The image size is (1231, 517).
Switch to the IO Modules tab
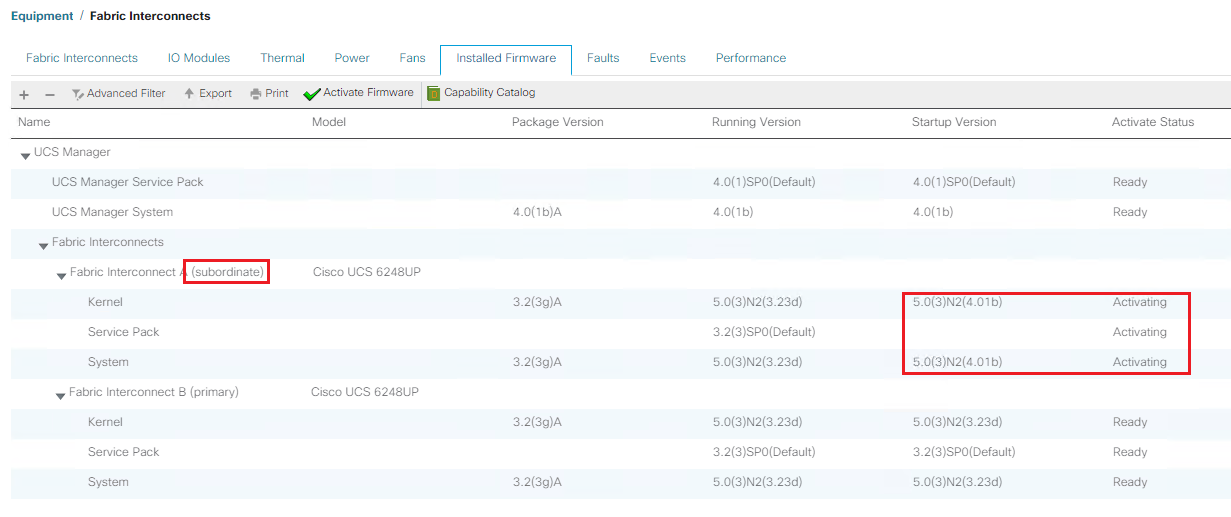[x=199, y=58]
